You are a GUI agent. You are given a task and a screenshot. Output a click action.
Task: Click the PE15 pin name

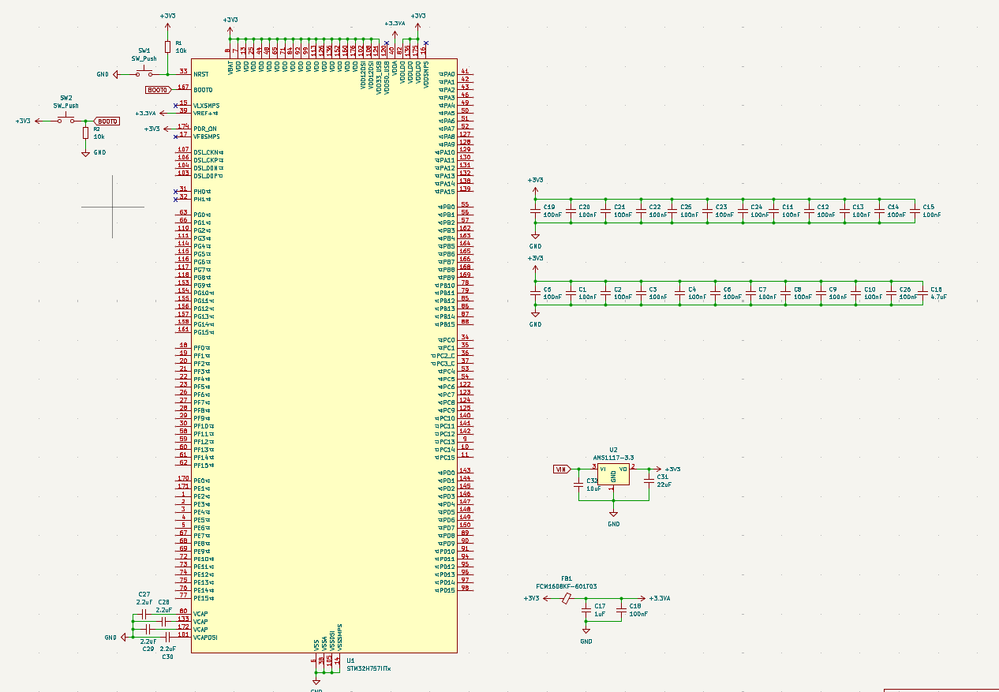click(201, 598)
